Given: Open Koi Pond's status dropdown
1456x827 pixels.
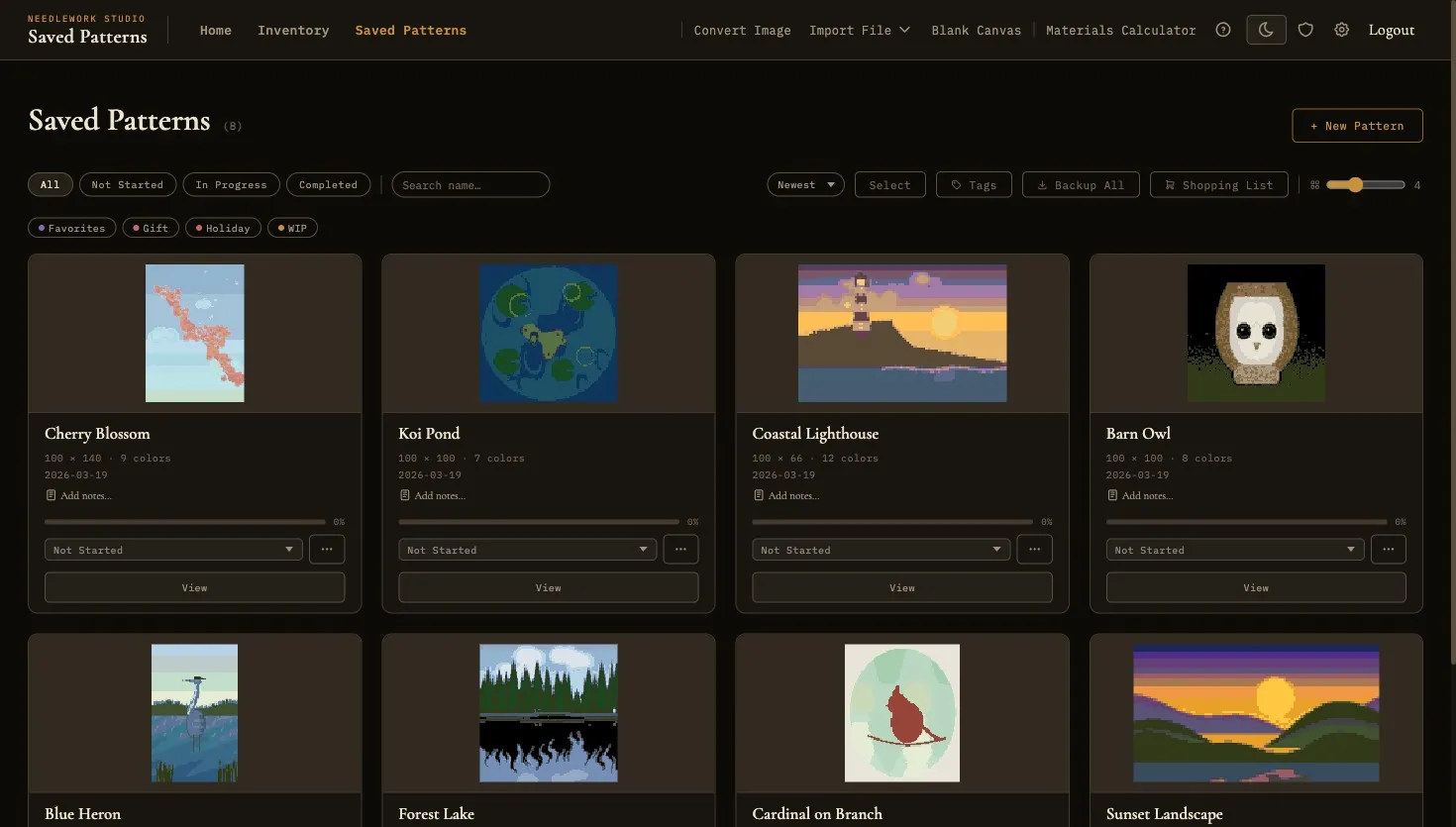Looking at the screenshot, I should [x=527, y=549].
